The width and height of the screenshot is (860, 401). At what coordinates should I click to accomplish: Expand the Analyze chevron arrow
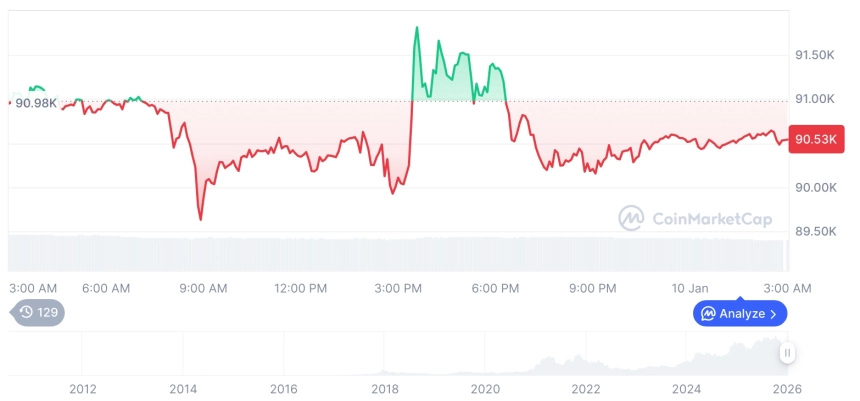pos(773,314)
